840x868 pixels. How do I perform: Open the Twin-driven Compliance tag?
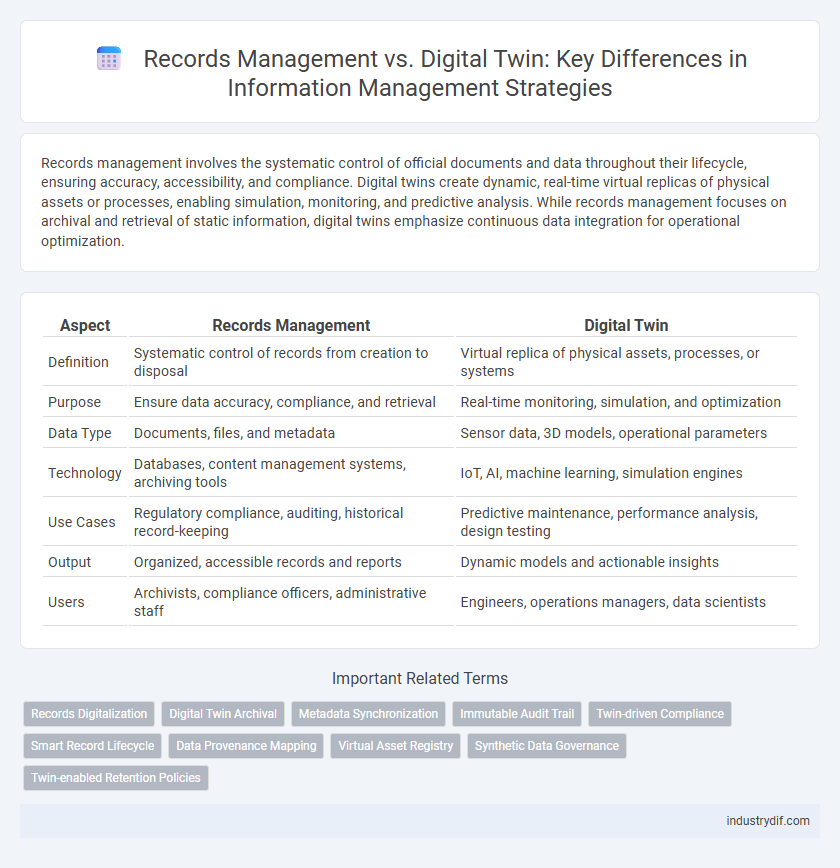660,714
